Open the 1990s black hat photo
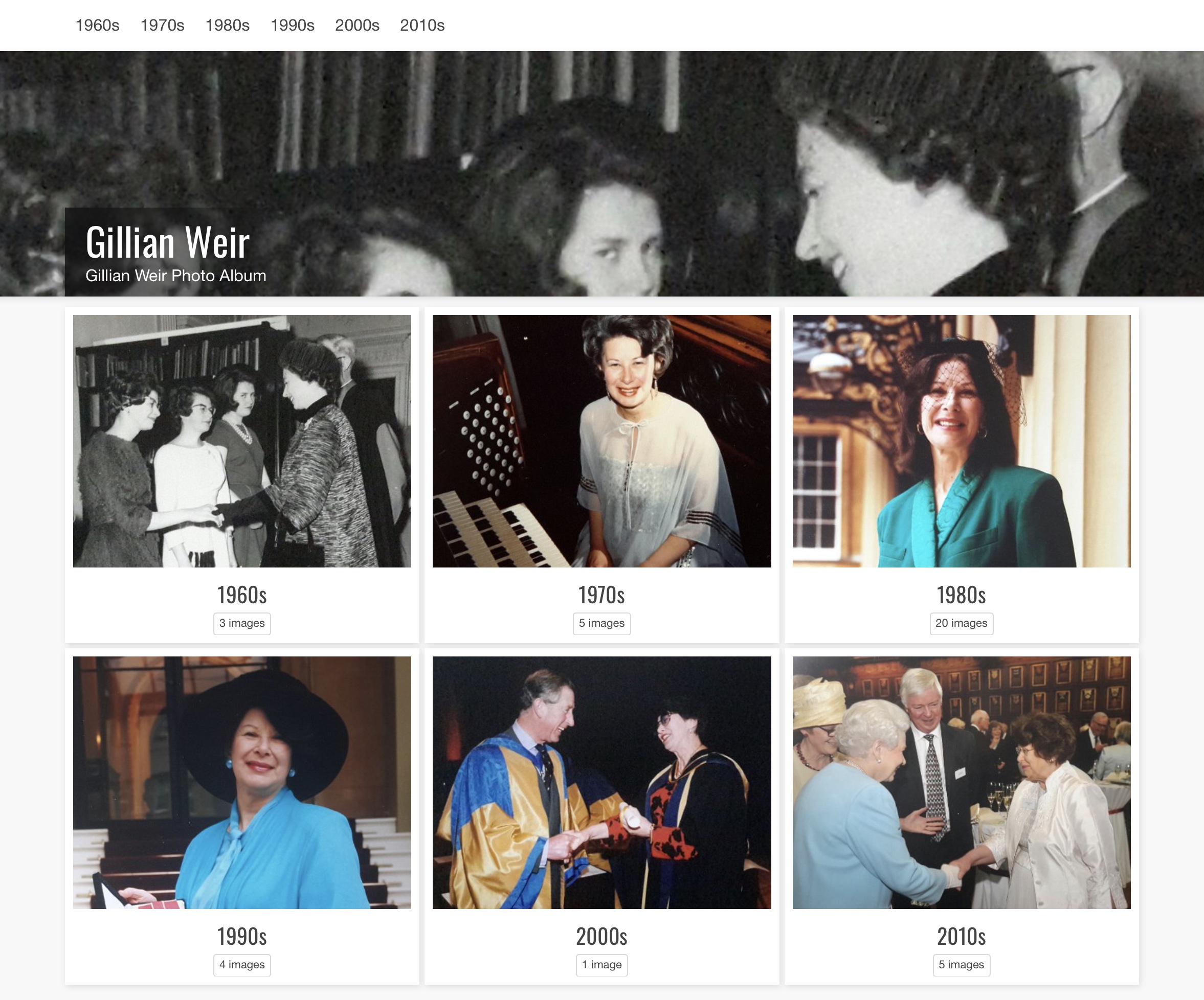 [242, 782]
